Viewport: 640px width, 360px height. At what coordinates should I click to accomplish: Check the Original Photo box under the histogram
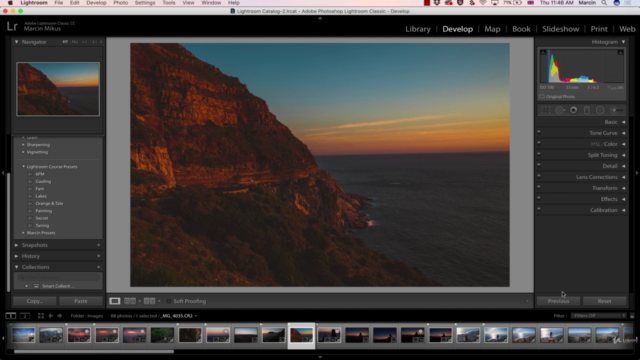pyautogui.click(x=542, y=97)
